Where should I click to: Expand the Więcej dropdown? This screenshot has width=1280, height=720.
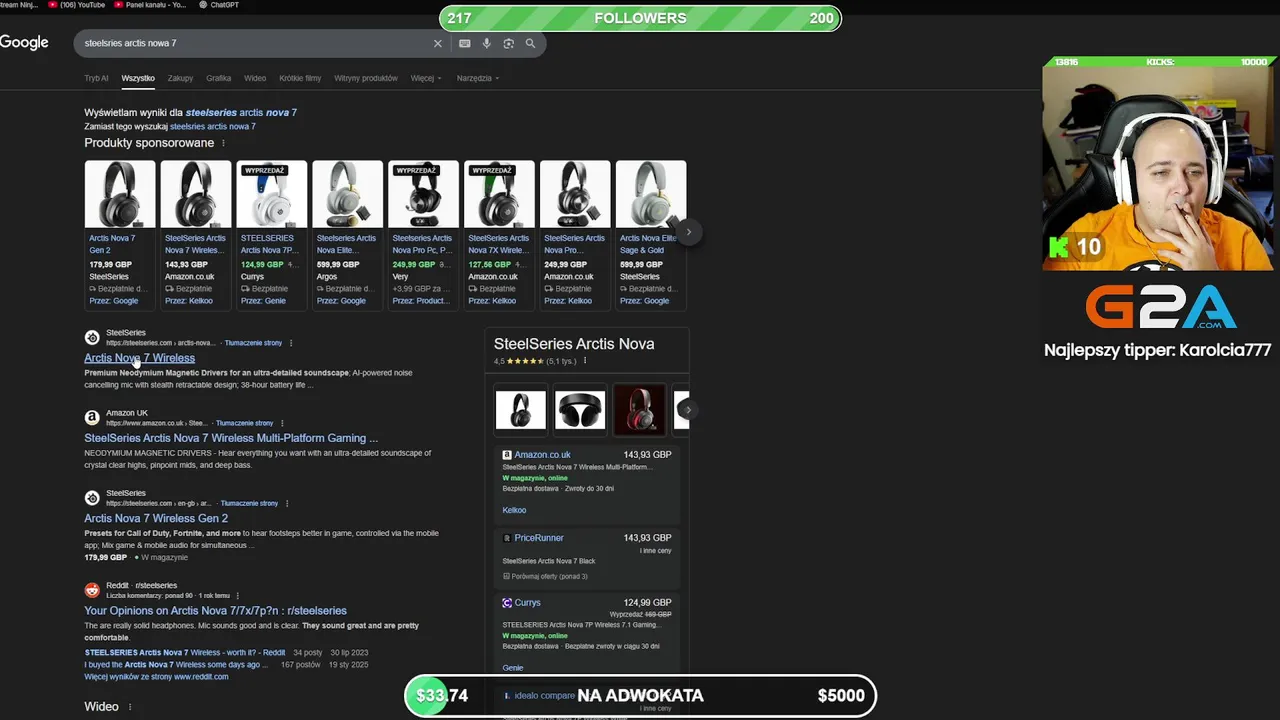[426, 78]
